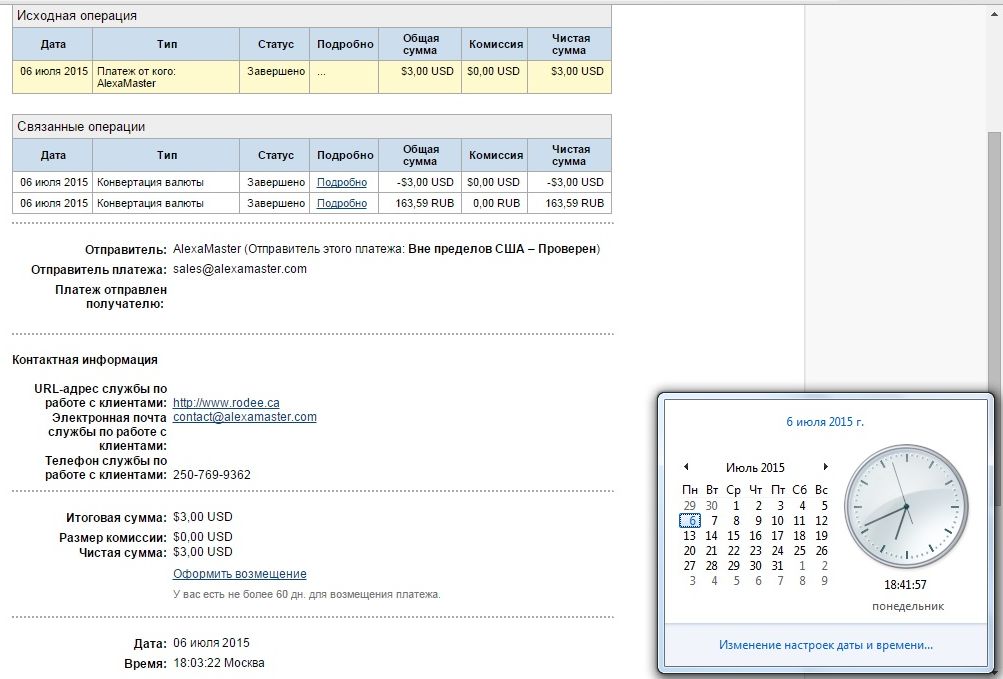This screenshot has width=1003, height=679.
Task: Select July 15 in the calendar
Action: pos(734,536)
